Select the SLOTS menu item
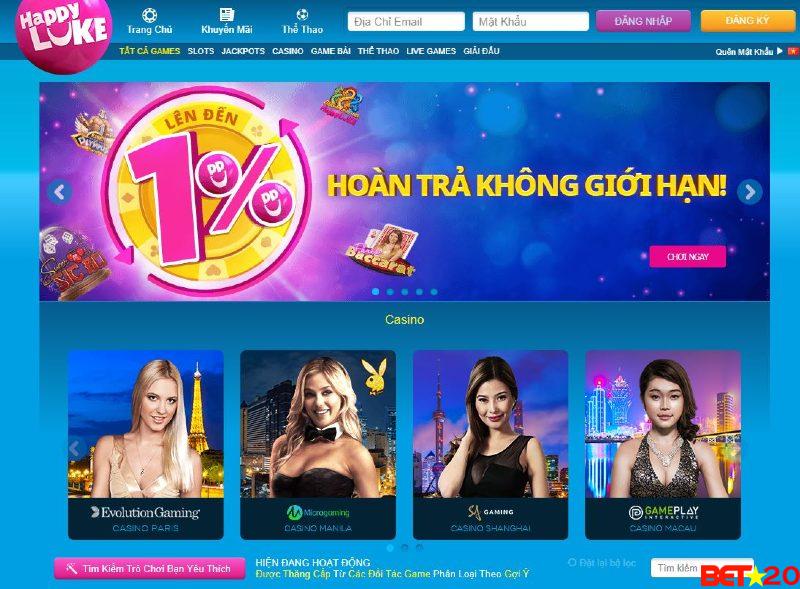Image resolution: width=800 pixels, height=589 pixels. click(201, 51)
